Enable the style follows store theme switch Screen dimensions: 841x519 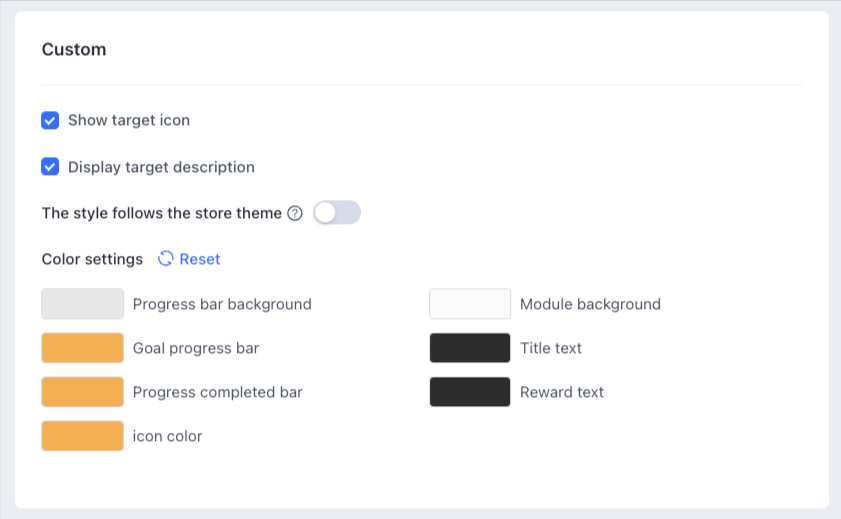click(336, 213)
